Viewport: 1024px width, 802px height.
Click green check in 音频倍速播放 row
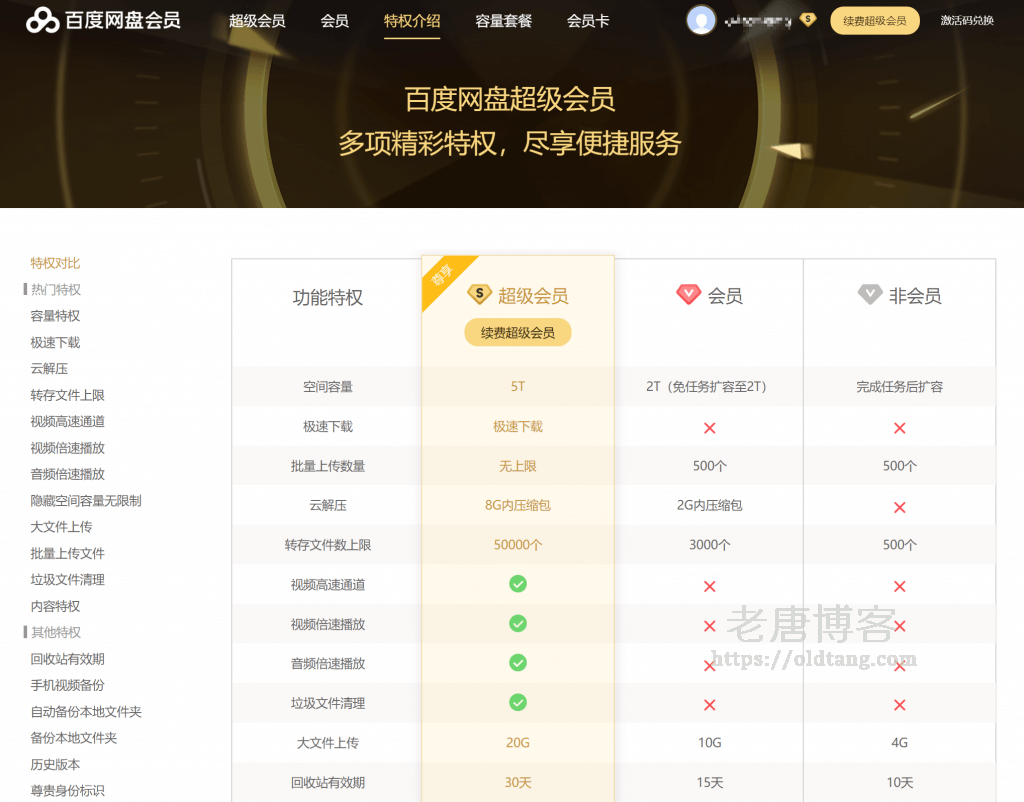pyautogui.click(x=518, y=663)
